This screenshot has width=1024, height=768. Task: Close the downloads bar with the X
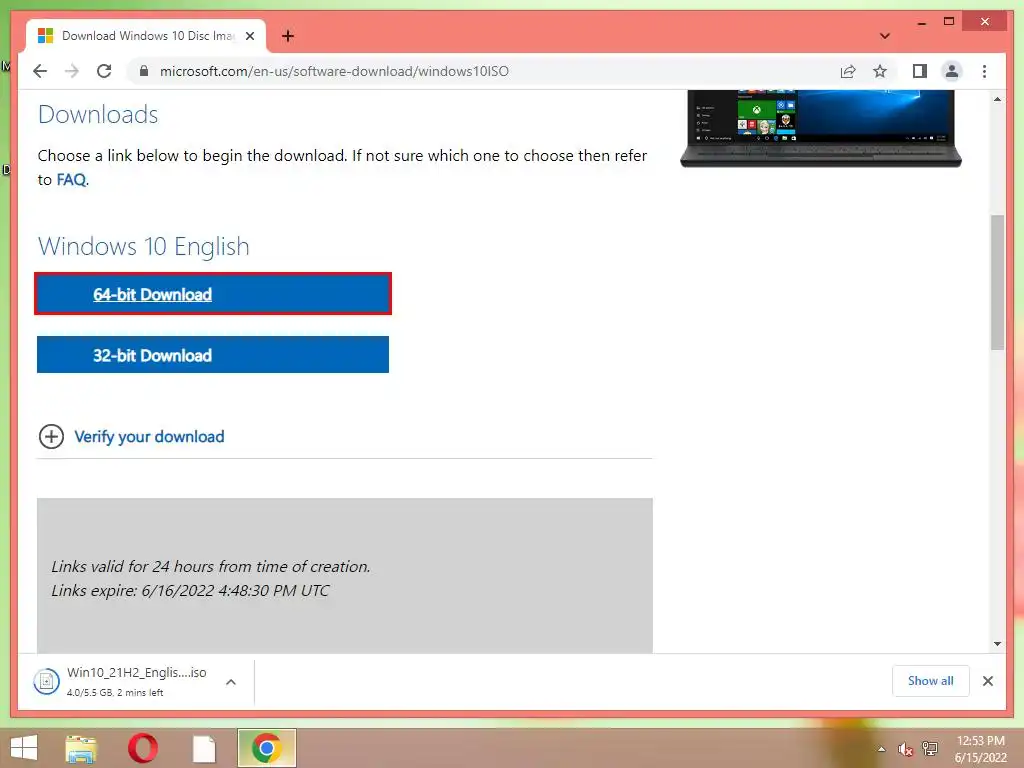click(987, 681)
